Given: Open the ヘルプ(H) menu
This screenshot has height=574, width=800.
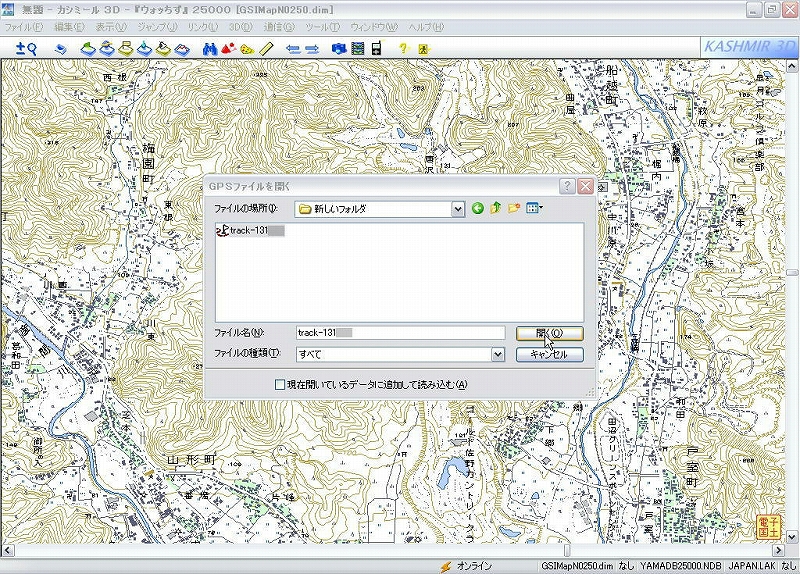Looking at the screenshot, I should tap(426, 27).
